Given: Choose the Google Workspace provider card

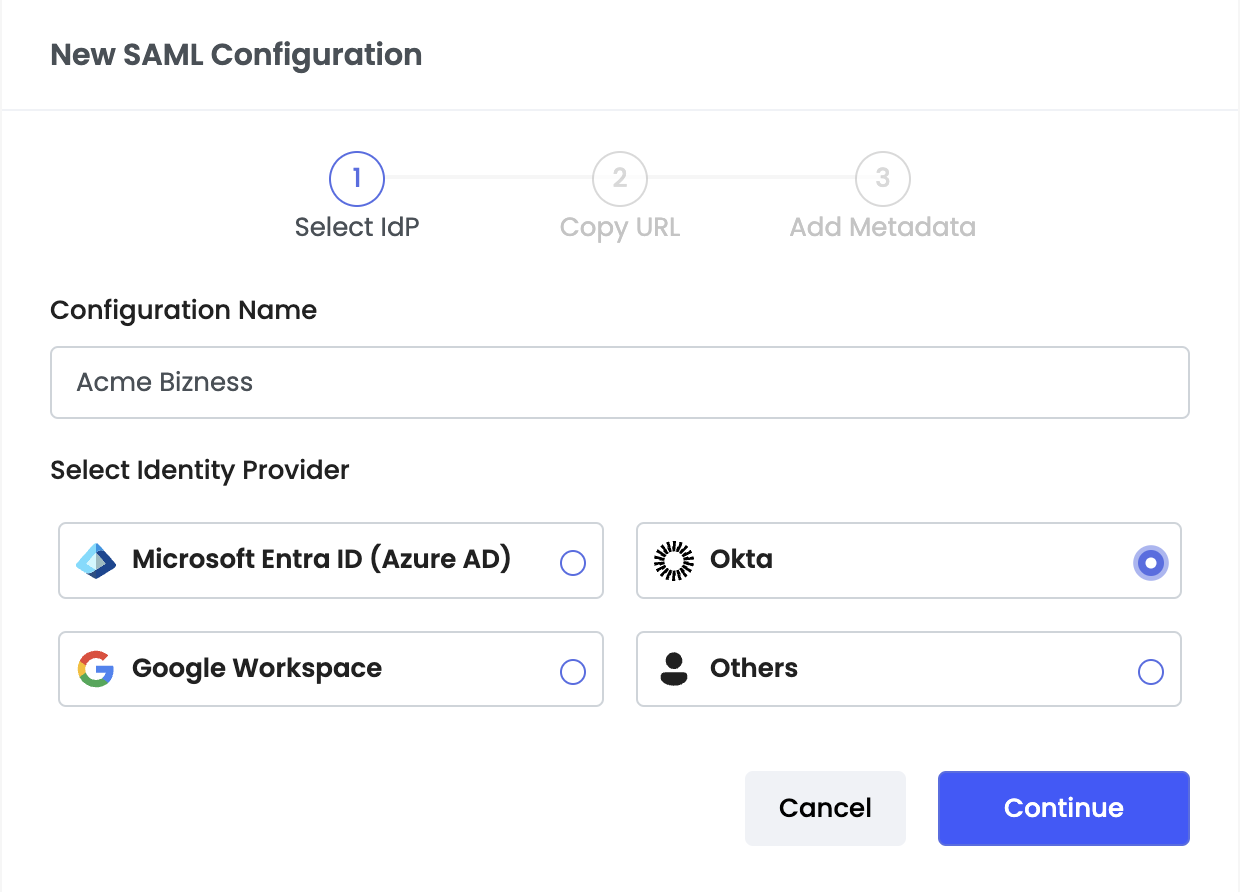Looking at the screenshot, I should tap(331, 669).
